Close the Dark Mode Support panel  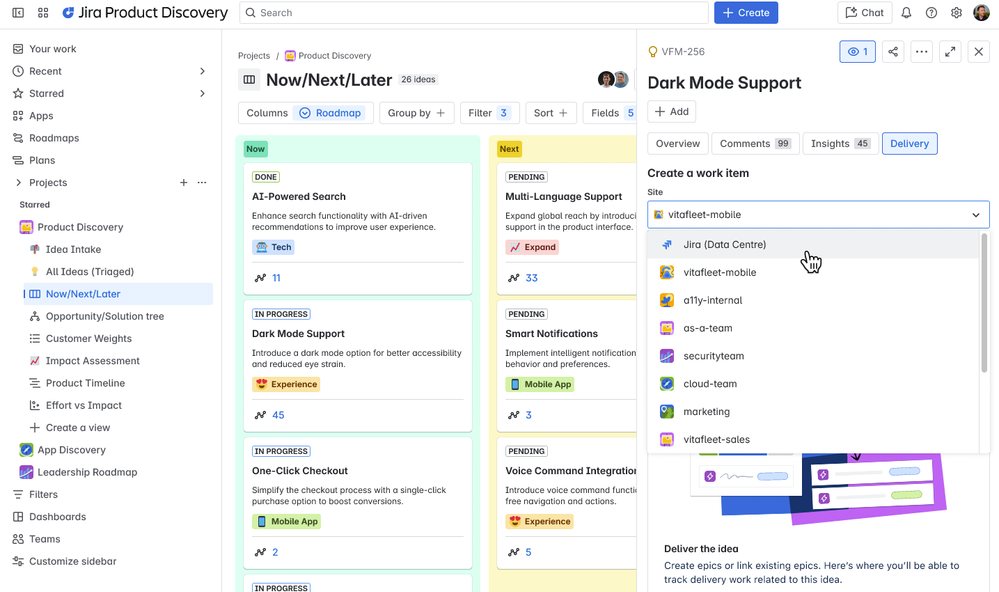(979, 52)
